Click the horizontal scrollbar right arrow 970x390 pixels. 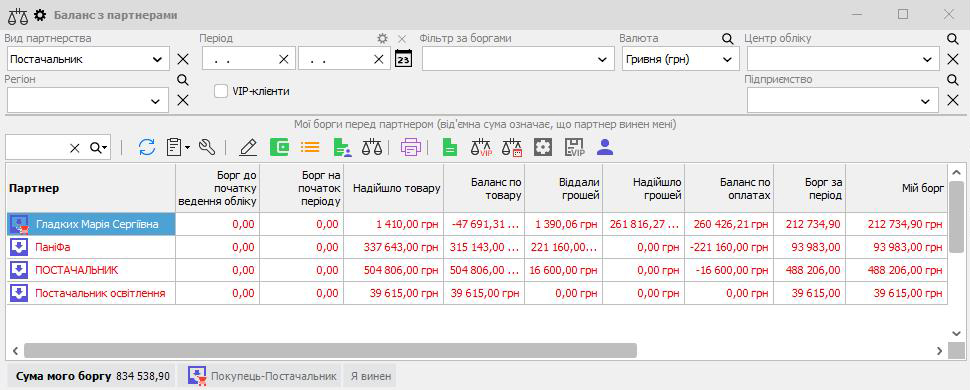coord(939,350)
